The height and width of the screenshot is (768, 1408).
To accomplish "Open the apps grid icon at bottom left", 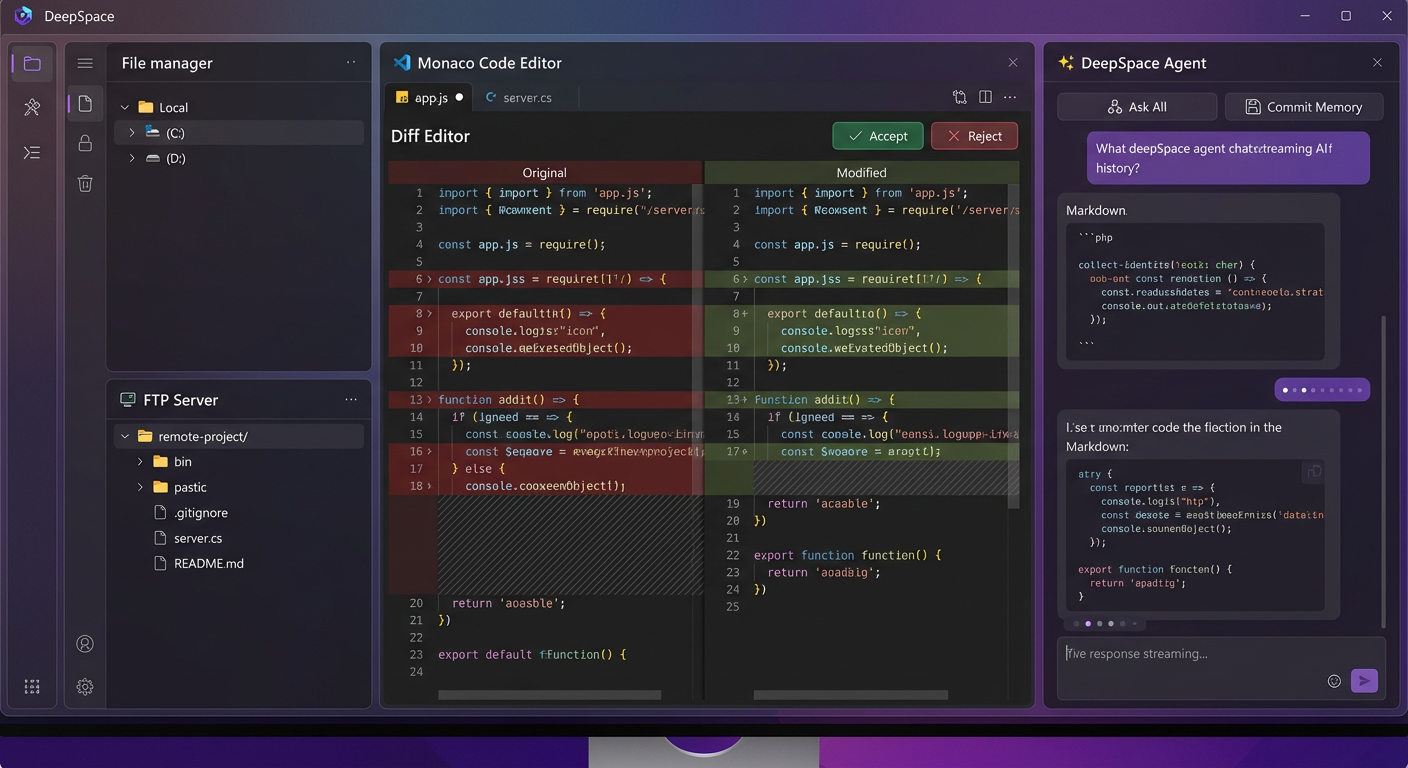I will click(x=32, y=687).
